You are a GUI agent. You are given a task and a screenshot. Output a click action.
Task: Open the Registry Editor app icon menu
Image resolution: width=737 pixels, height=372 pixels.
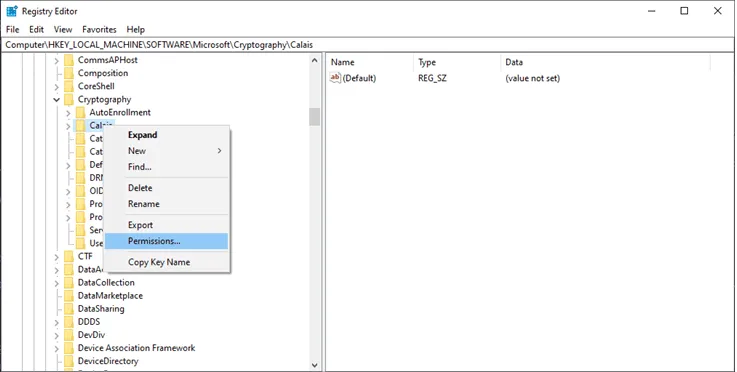(12, 11)
